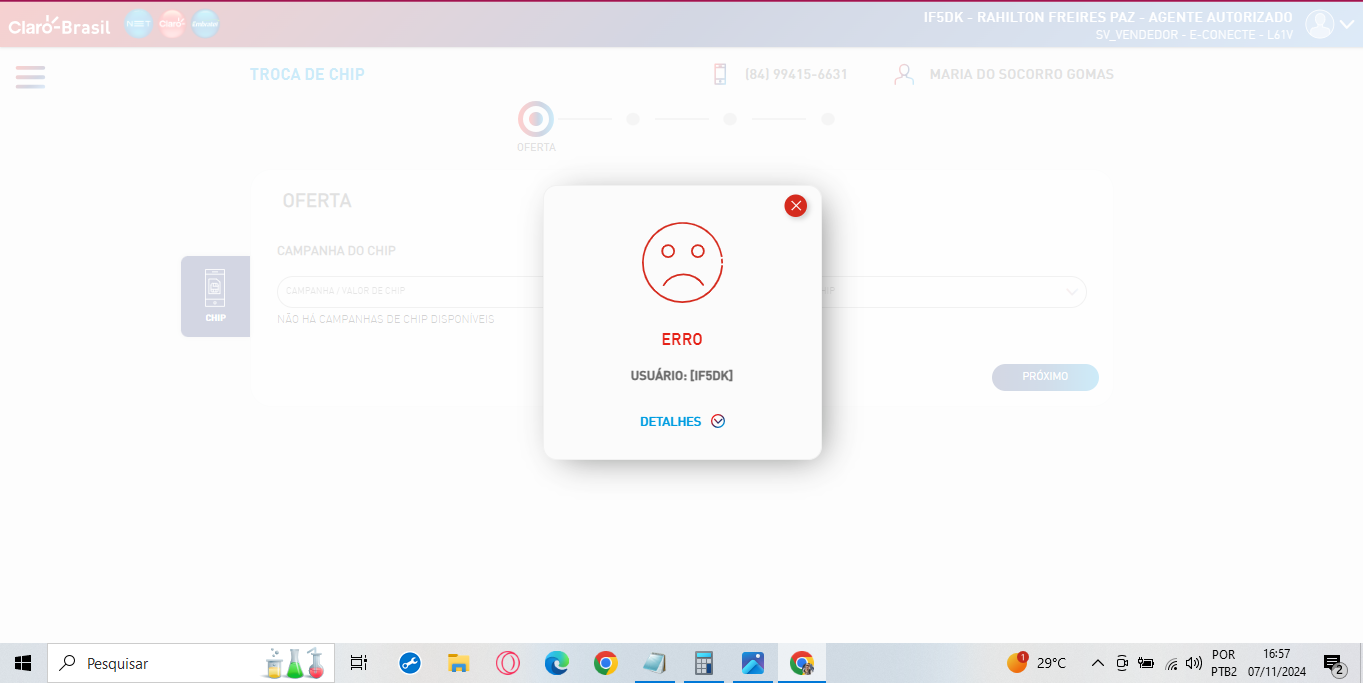Screen dimensions: 1363x683
Task: Open the user avatar profile menu
Action: tap(1320, 24)
